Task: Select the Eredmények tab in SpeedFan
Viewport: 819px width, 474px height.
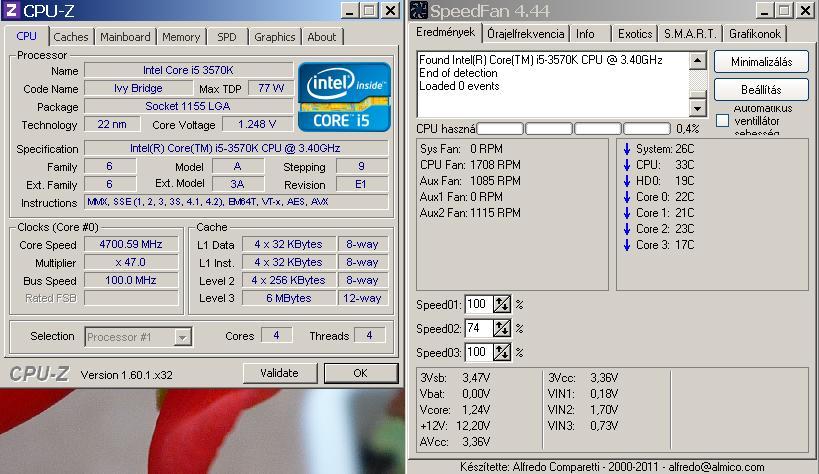Action: (446, 32)
